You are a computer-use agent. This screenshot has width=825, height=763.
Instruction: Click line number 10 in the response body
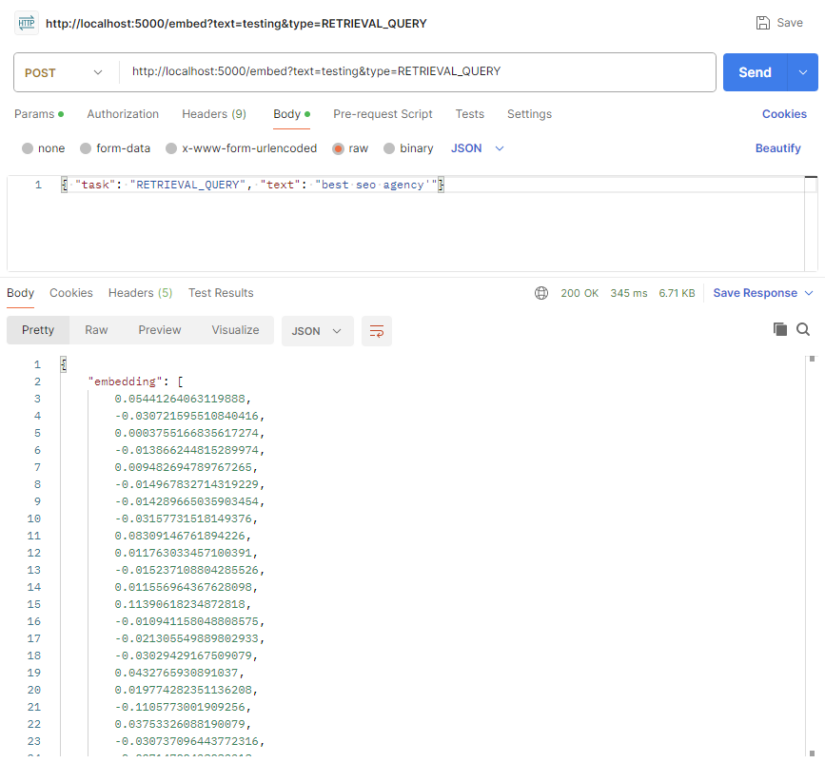37,519
